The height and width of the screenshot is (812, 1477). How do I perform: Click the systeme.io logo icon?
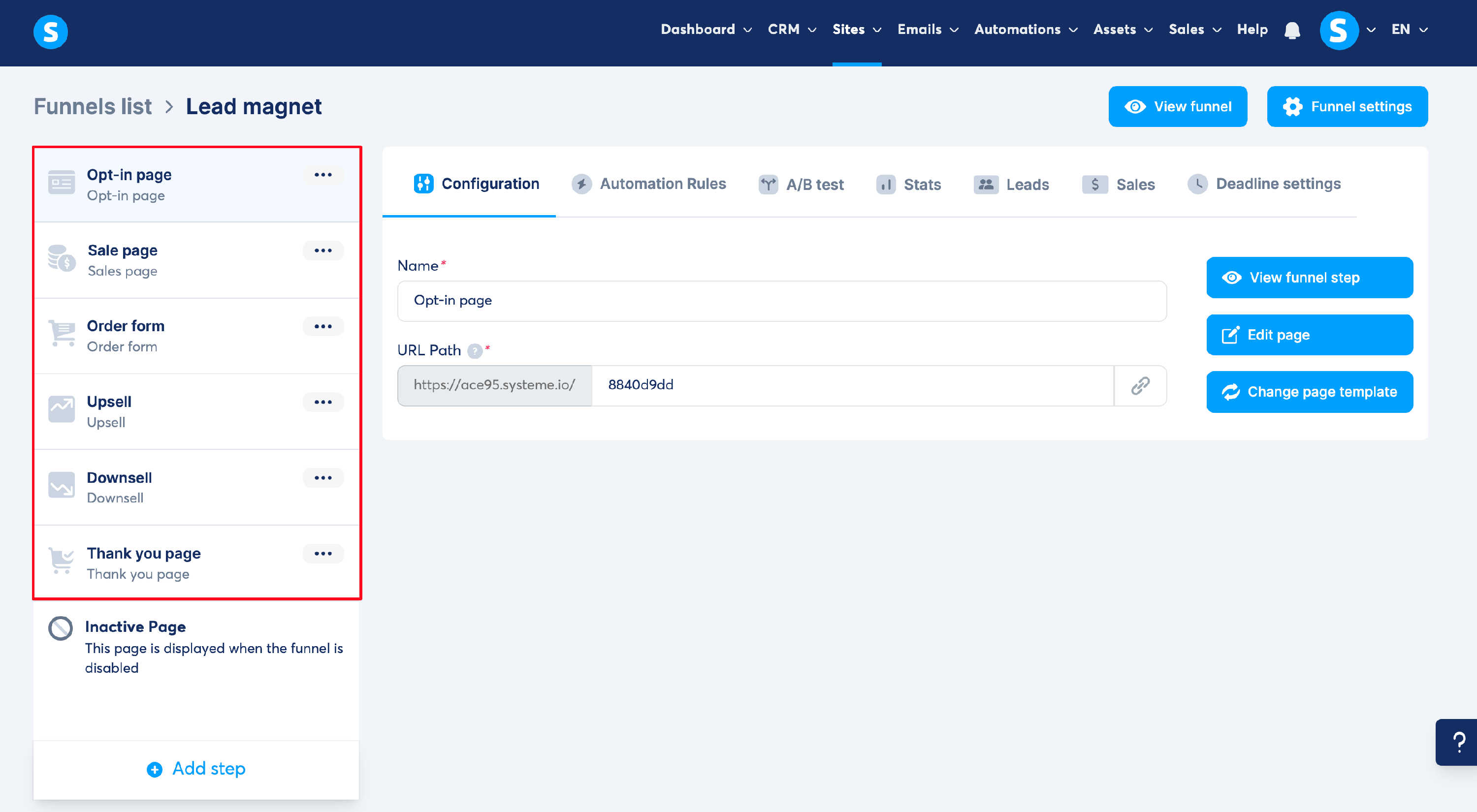(50, 31)
